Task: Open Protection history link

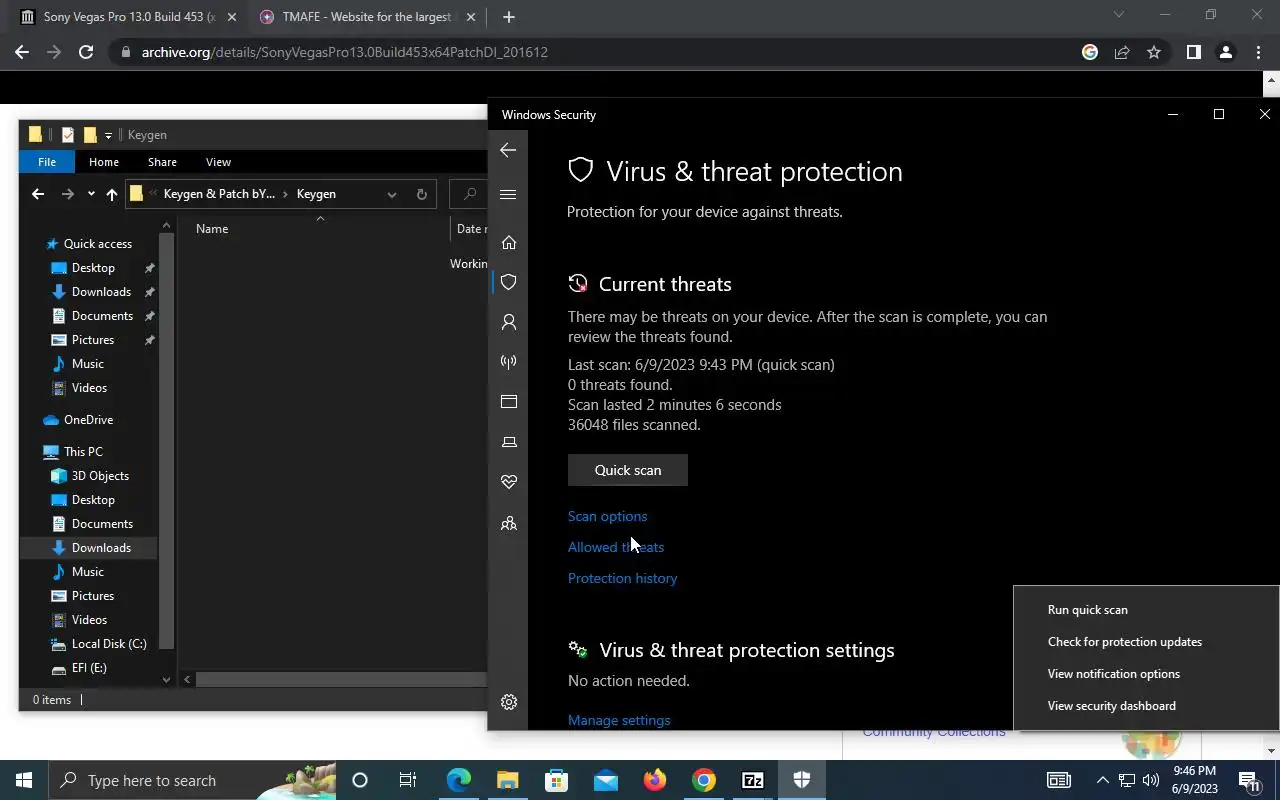Action: point(622,578)
